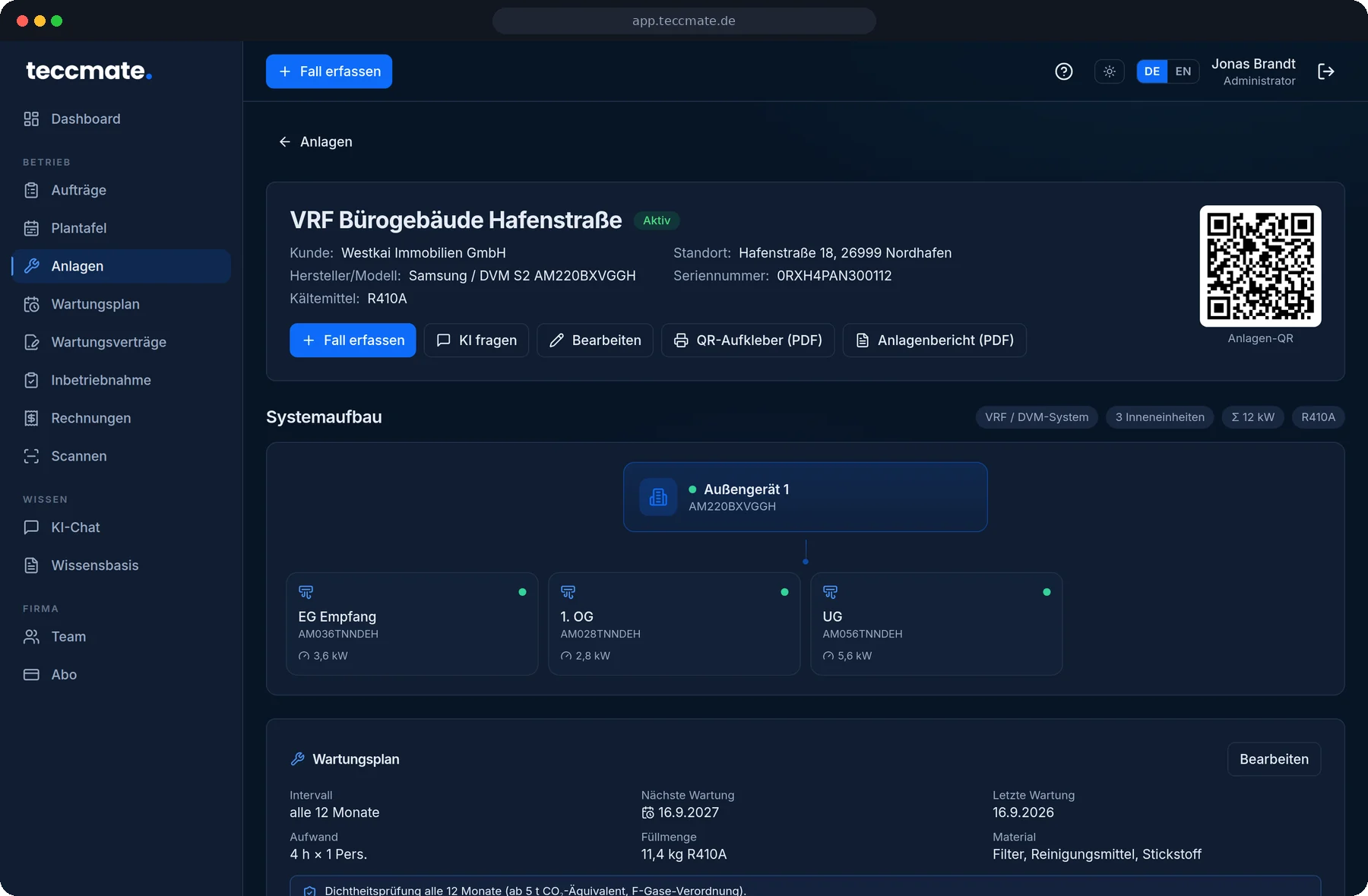Click the Bearbeiten button with pencil icon

point(595,340)
